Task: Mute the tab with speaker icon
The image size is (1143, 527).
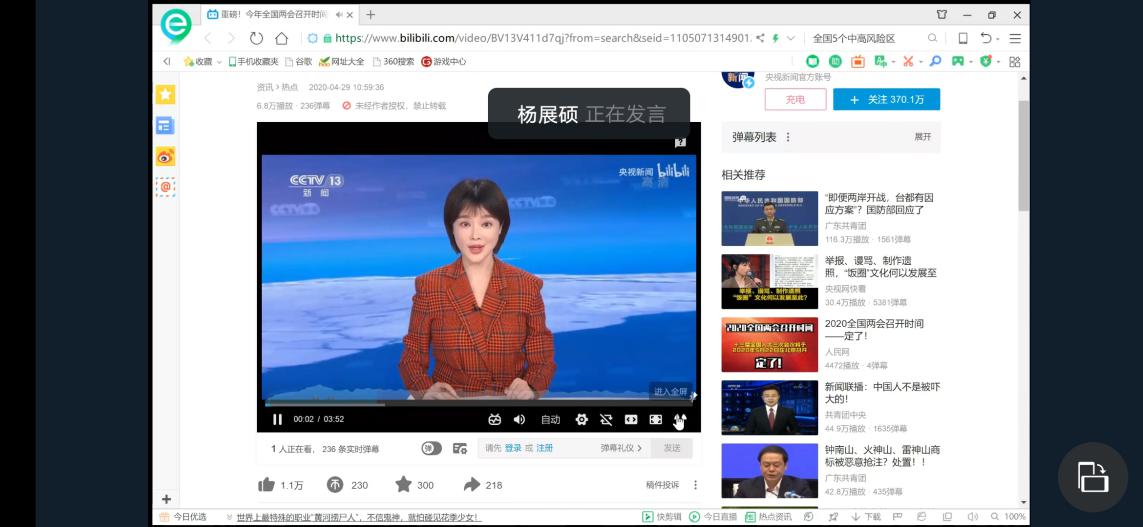Action: [x=339, y=15]
